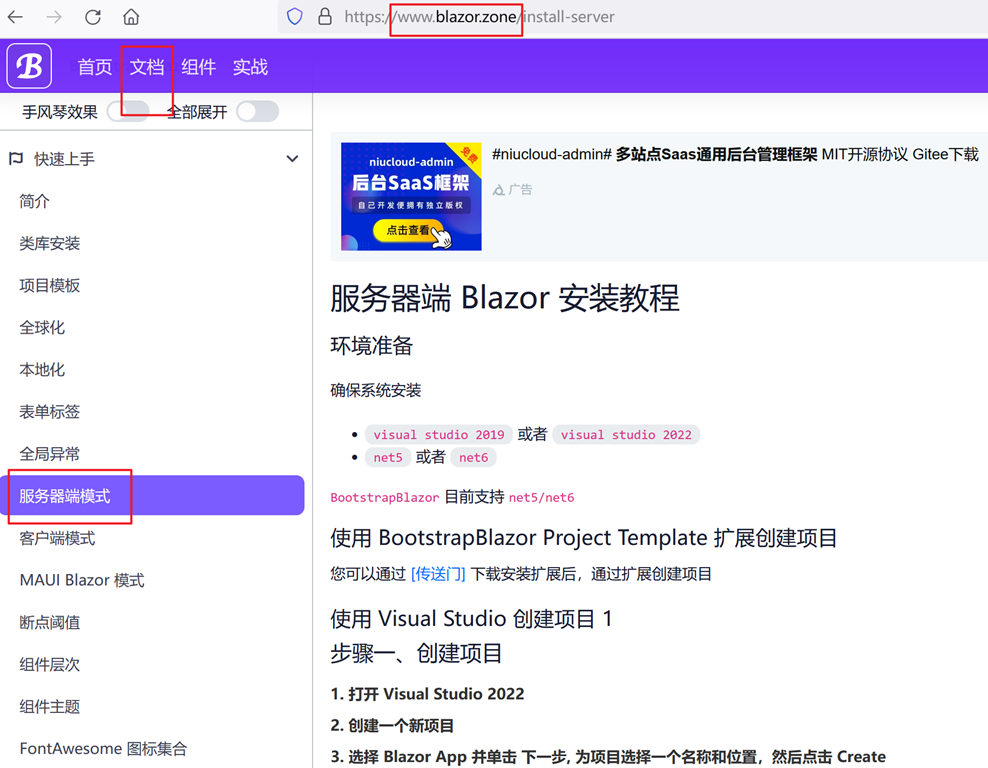Click the shield tracking protection icon
Viewport: 988px width, 768px height.
294,17
